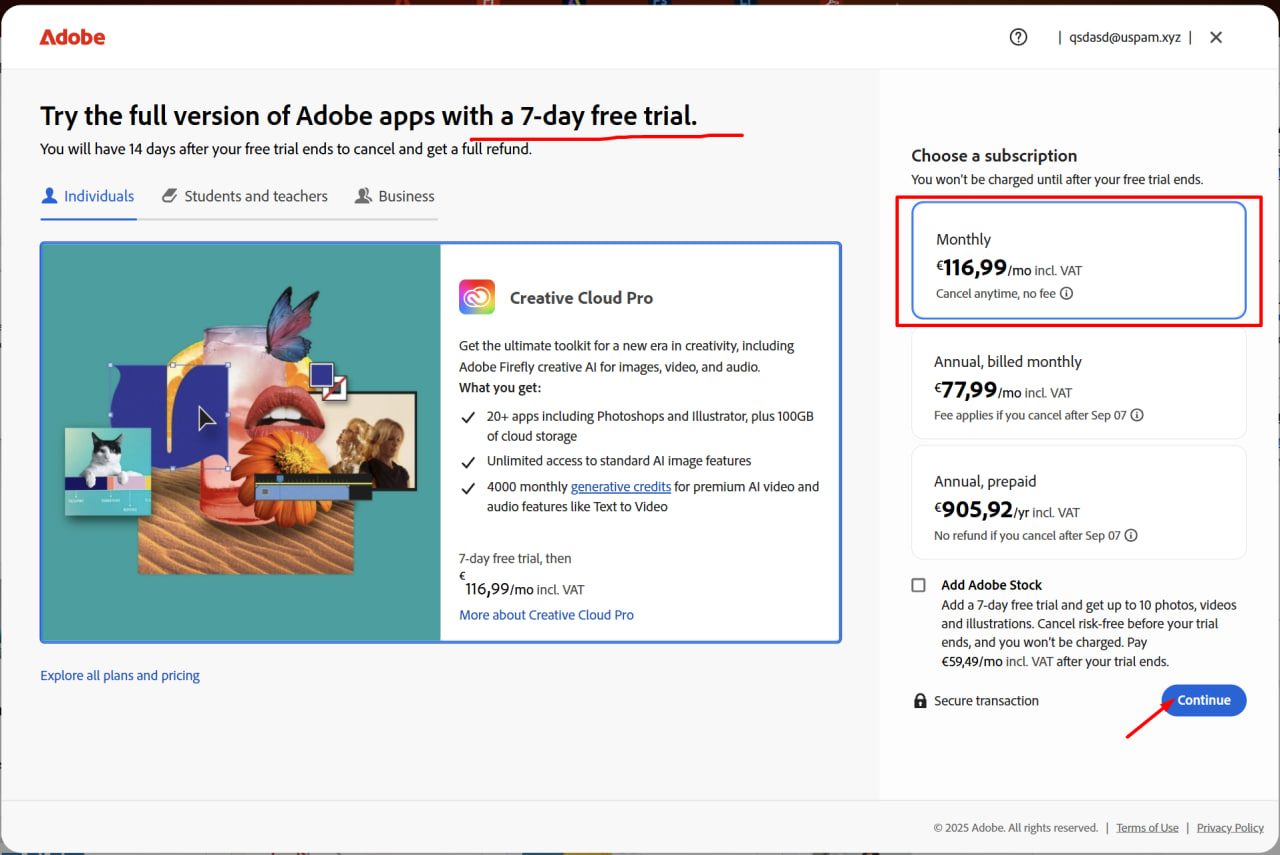Click the Creative Cloud Pro title
Image resolution: width=1280 pixels, height=855 pixels.
[581, 298]
